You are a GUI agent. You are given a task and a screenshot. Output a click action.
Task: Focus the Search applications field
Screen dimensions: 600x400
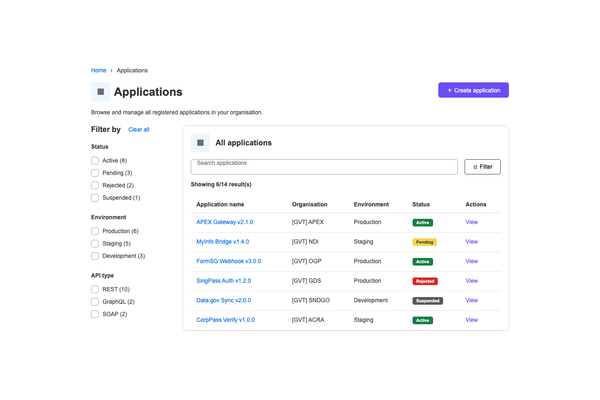(x=324, y=167)
